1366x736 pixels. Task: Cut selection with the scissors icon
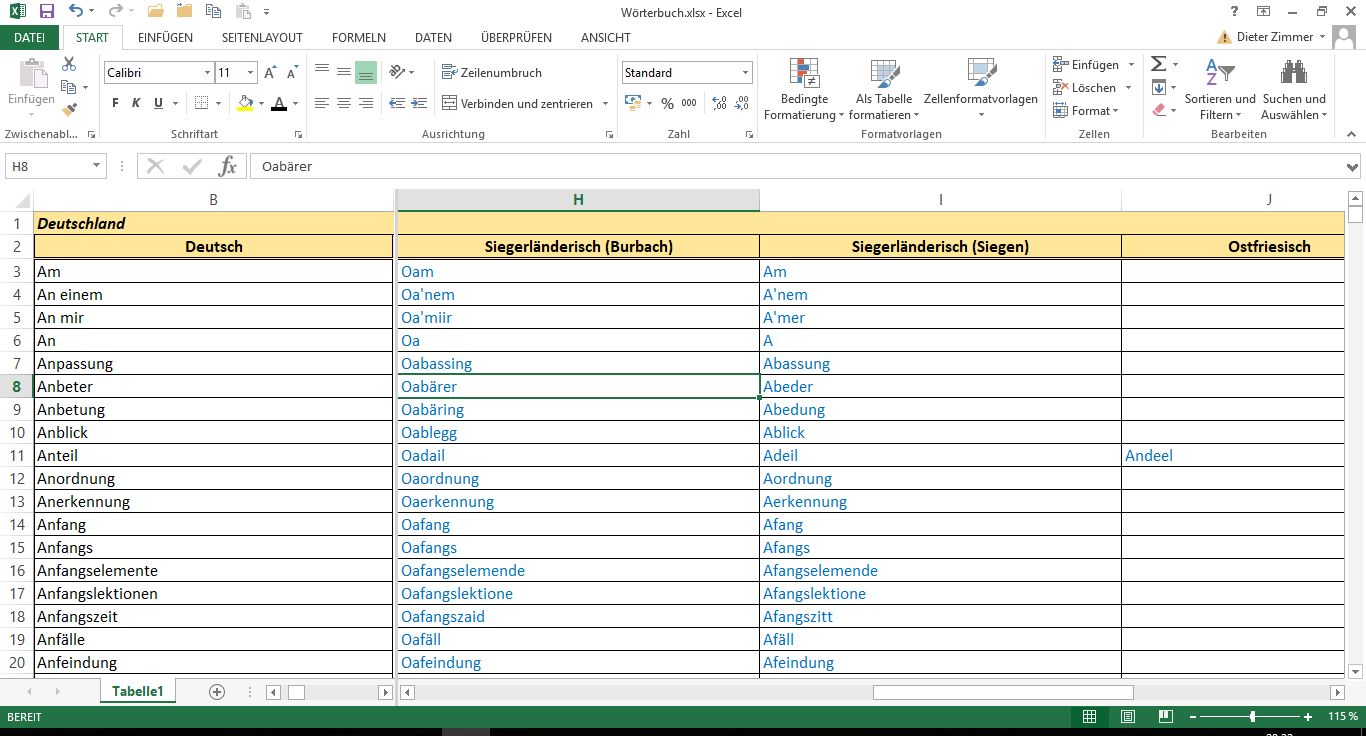(x=69, y=64)
